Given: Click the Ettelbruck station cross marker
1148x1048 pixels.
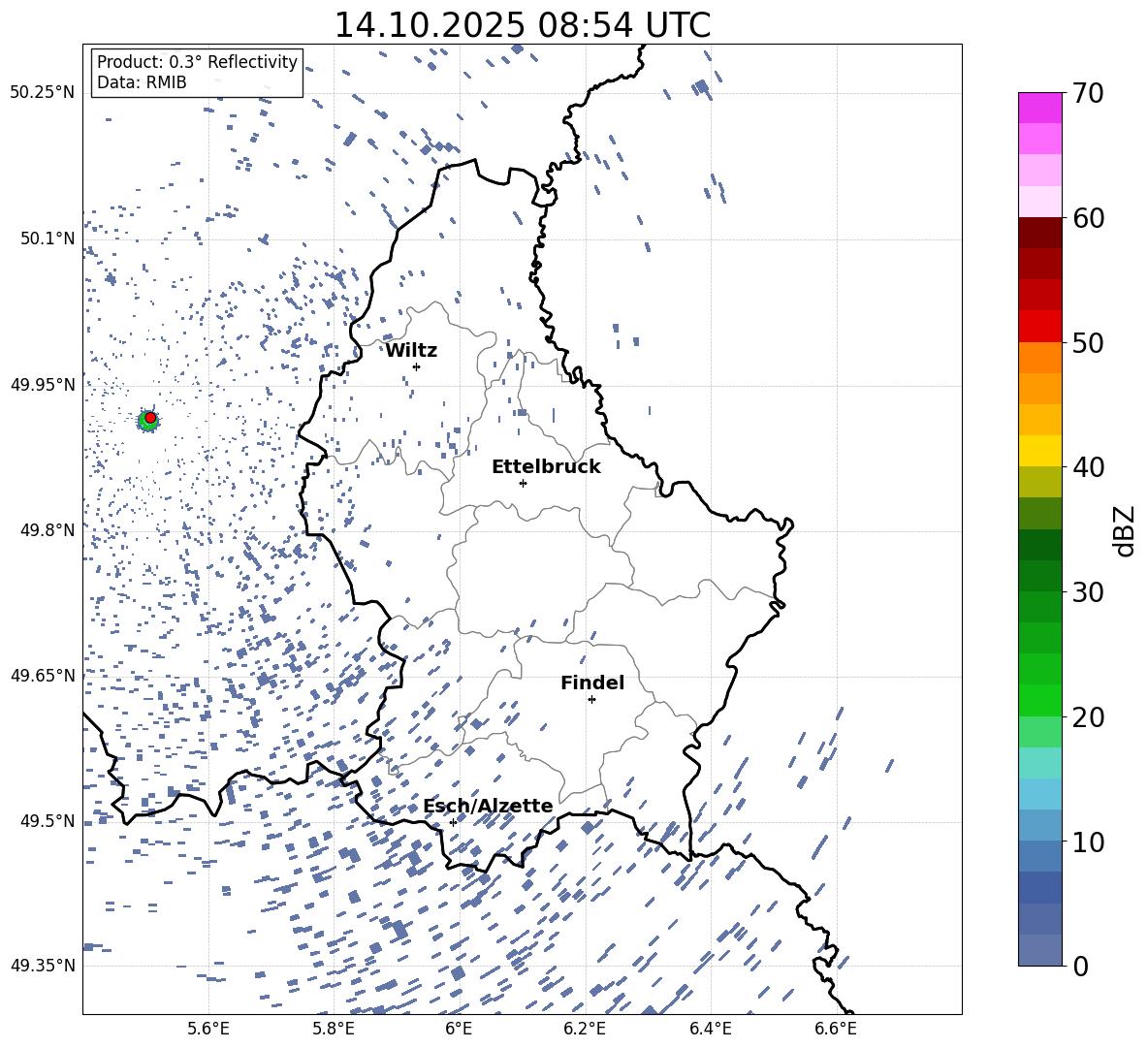Looking at the screenshot, I should point(523,483).
